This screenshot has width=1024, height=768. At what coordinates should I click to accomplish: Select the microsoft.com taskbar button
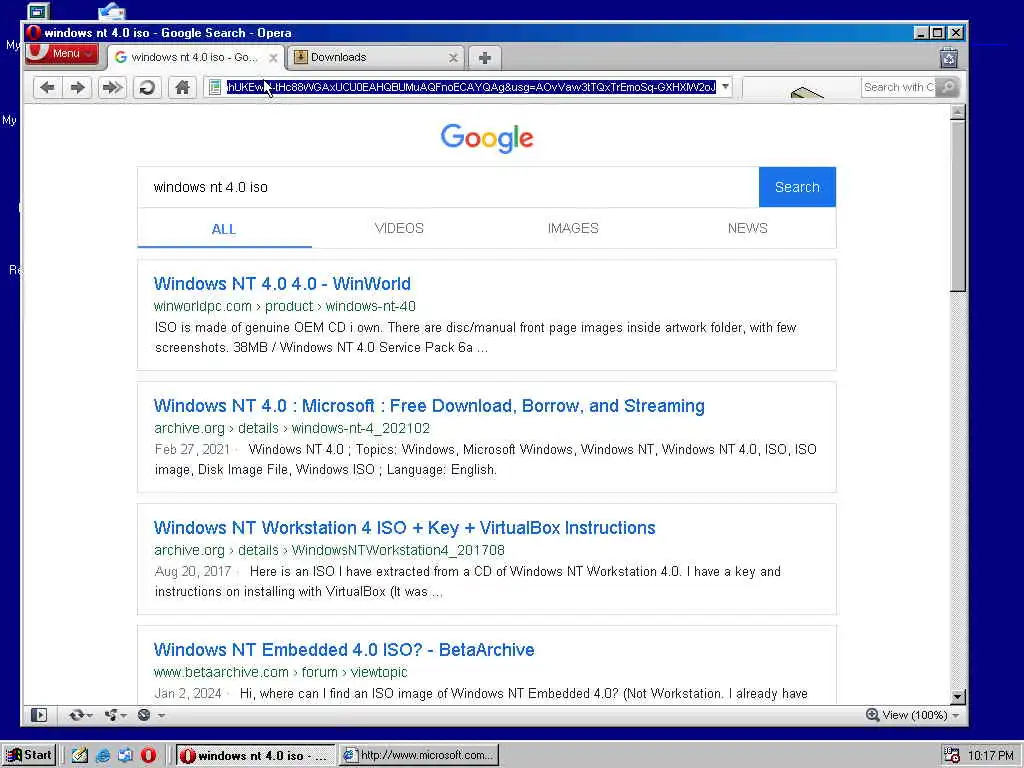pos(419,756)
